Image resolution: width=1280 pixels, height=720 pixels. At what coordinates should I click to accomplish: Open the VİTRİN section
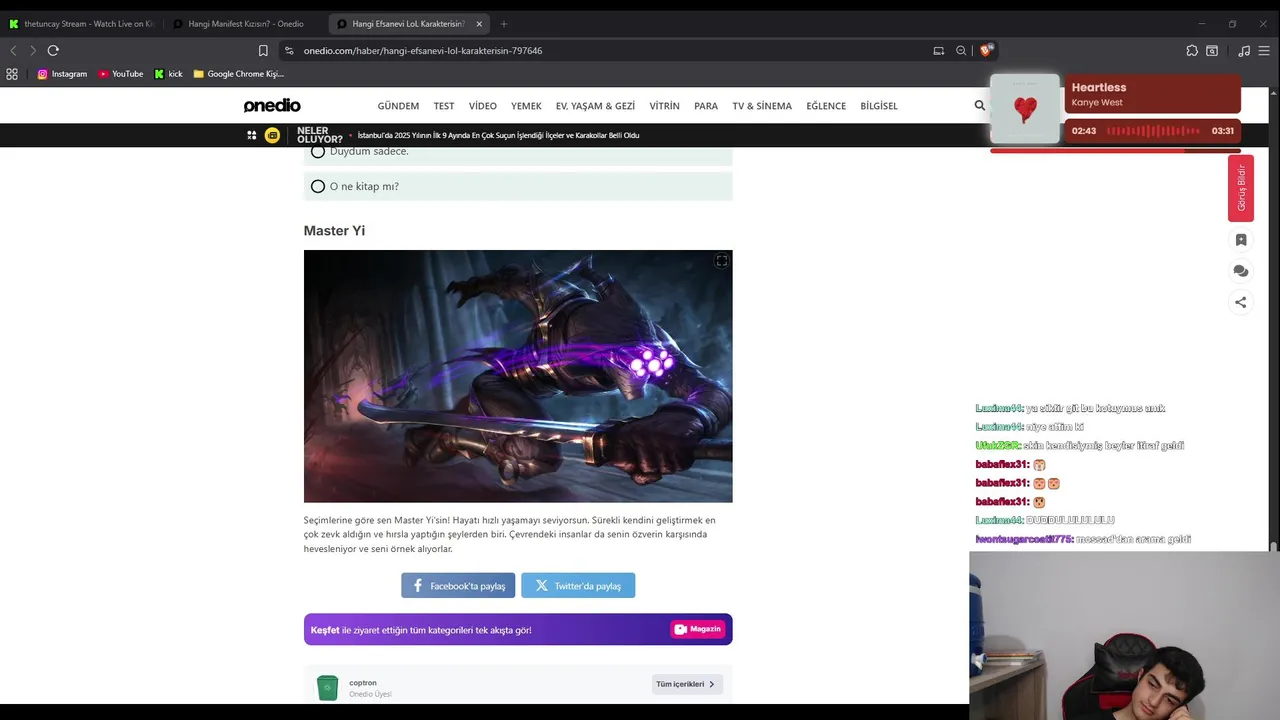coord(664,105)
